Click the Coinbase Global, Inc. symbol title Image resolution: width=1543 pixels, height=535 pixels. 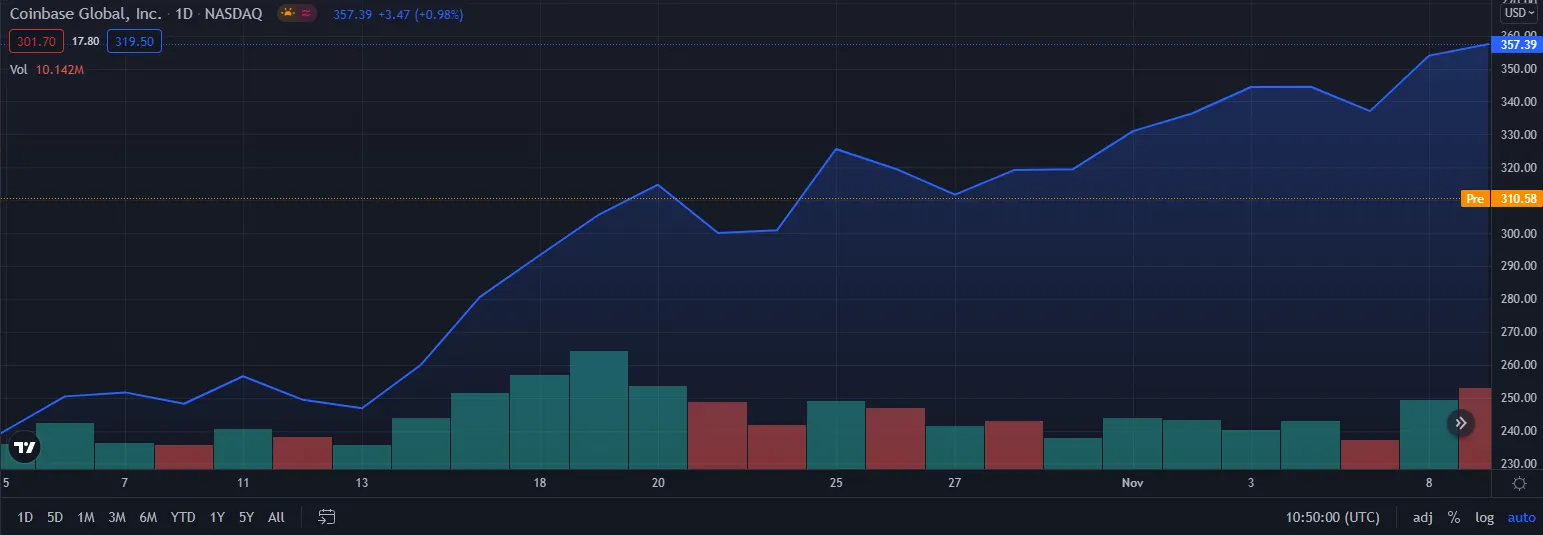(x=86, y=15)
